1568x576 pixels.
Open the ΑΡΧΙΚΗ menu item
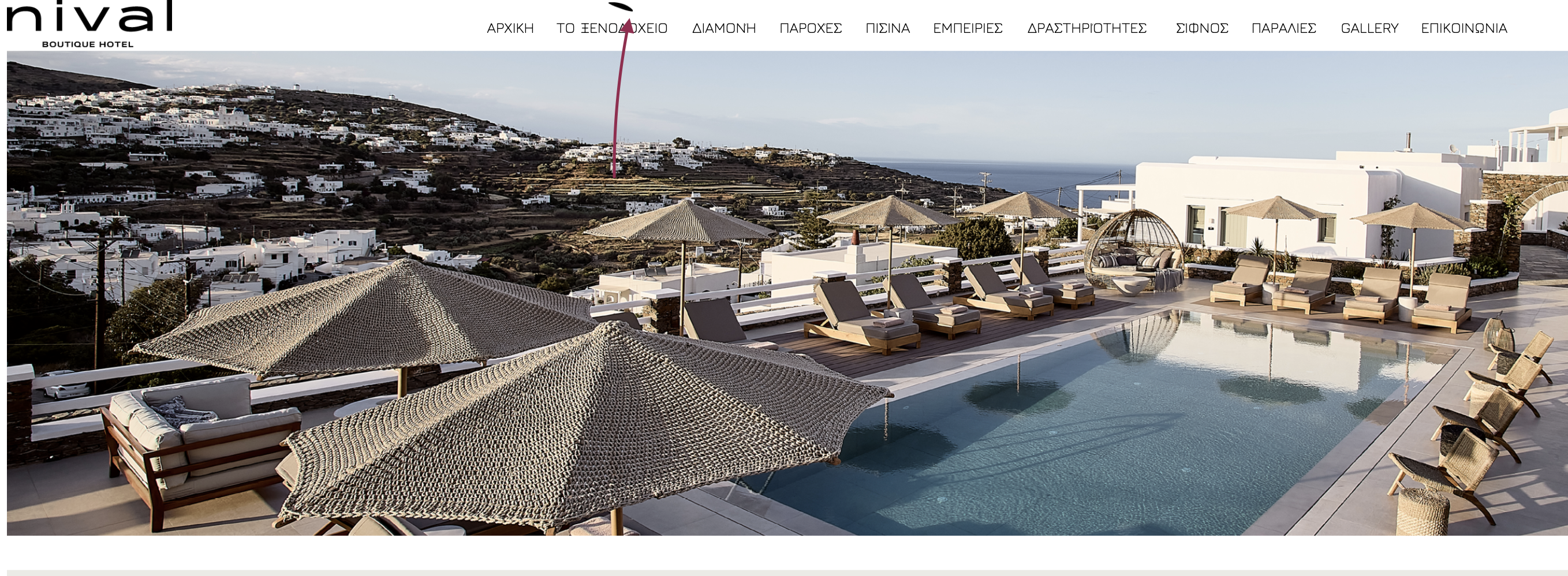point(510,28)
